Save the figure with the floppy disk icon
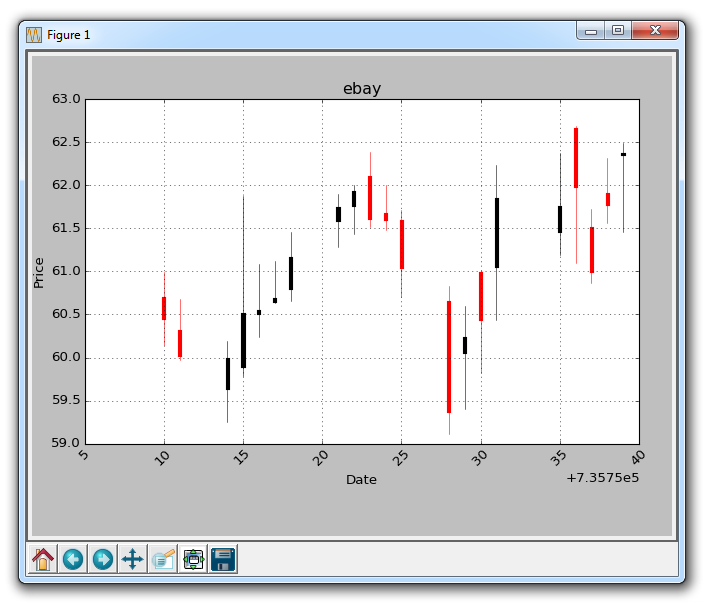Viewport: 711px width, 607px height. tap(223, 559)
